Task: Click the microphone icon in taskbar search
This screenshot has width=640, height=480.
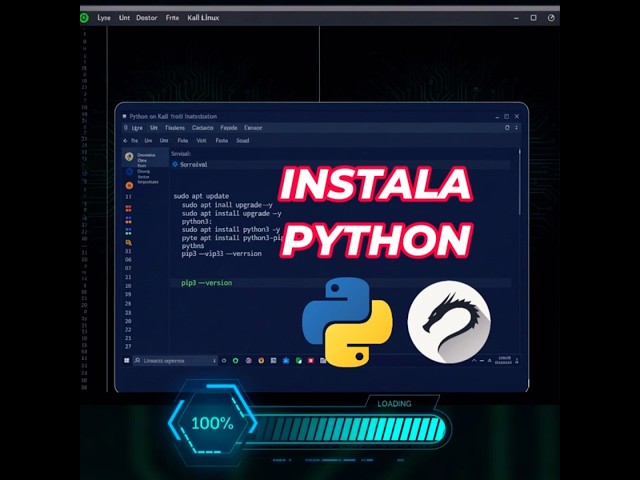Action: coord(214,361)
